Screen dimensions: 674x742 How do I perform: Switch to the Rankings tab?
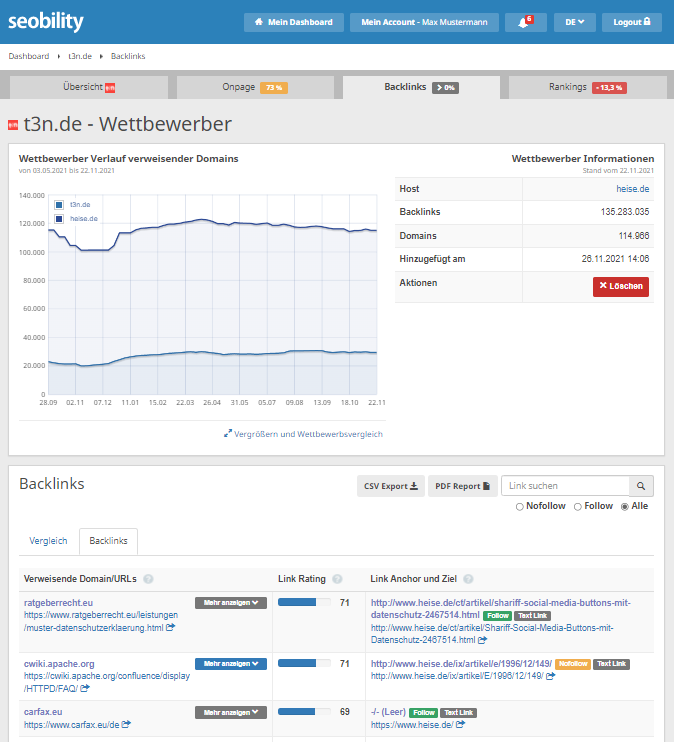(x=588, y=88)
